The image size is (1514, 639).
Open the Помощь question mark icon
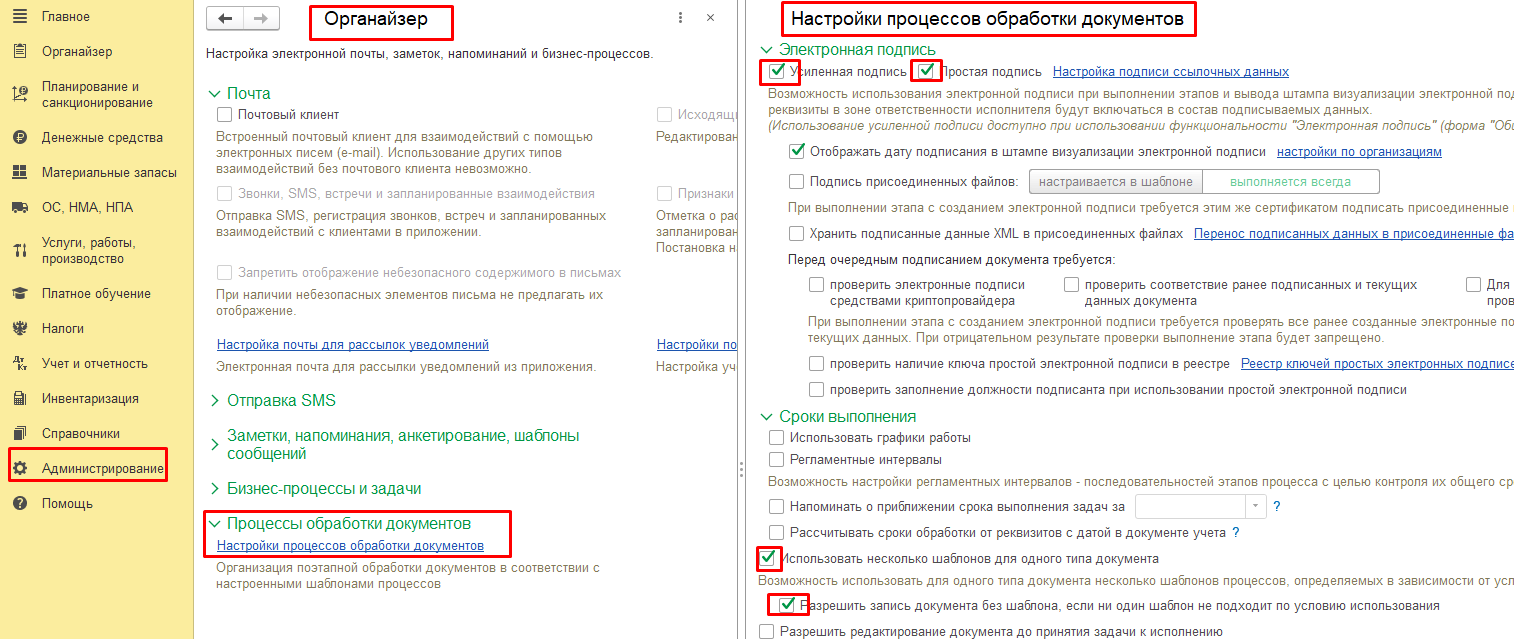click(x=19, y=503)
